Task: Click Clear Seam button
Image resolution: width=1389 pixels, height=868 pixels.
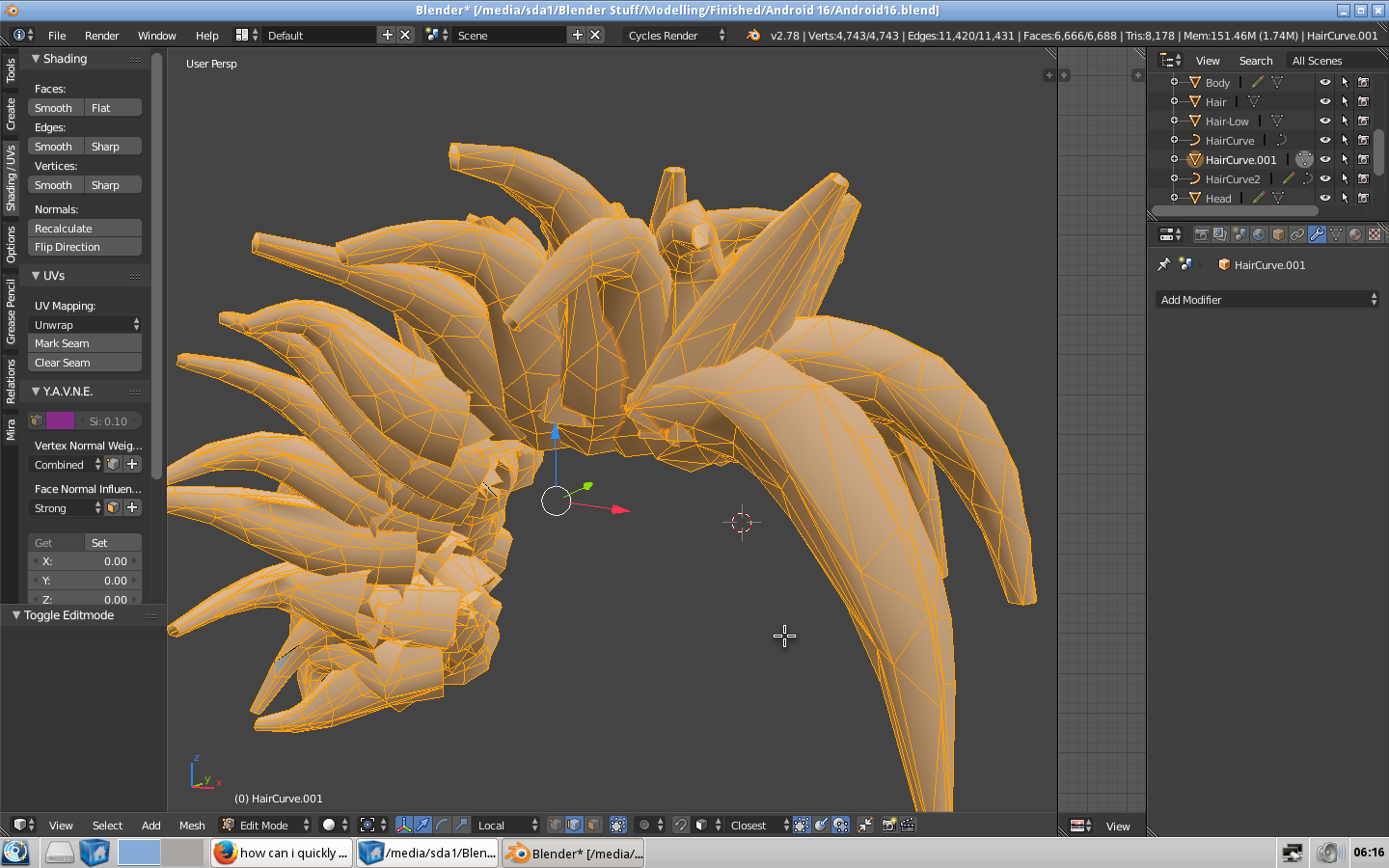Action: pos(85,363)
